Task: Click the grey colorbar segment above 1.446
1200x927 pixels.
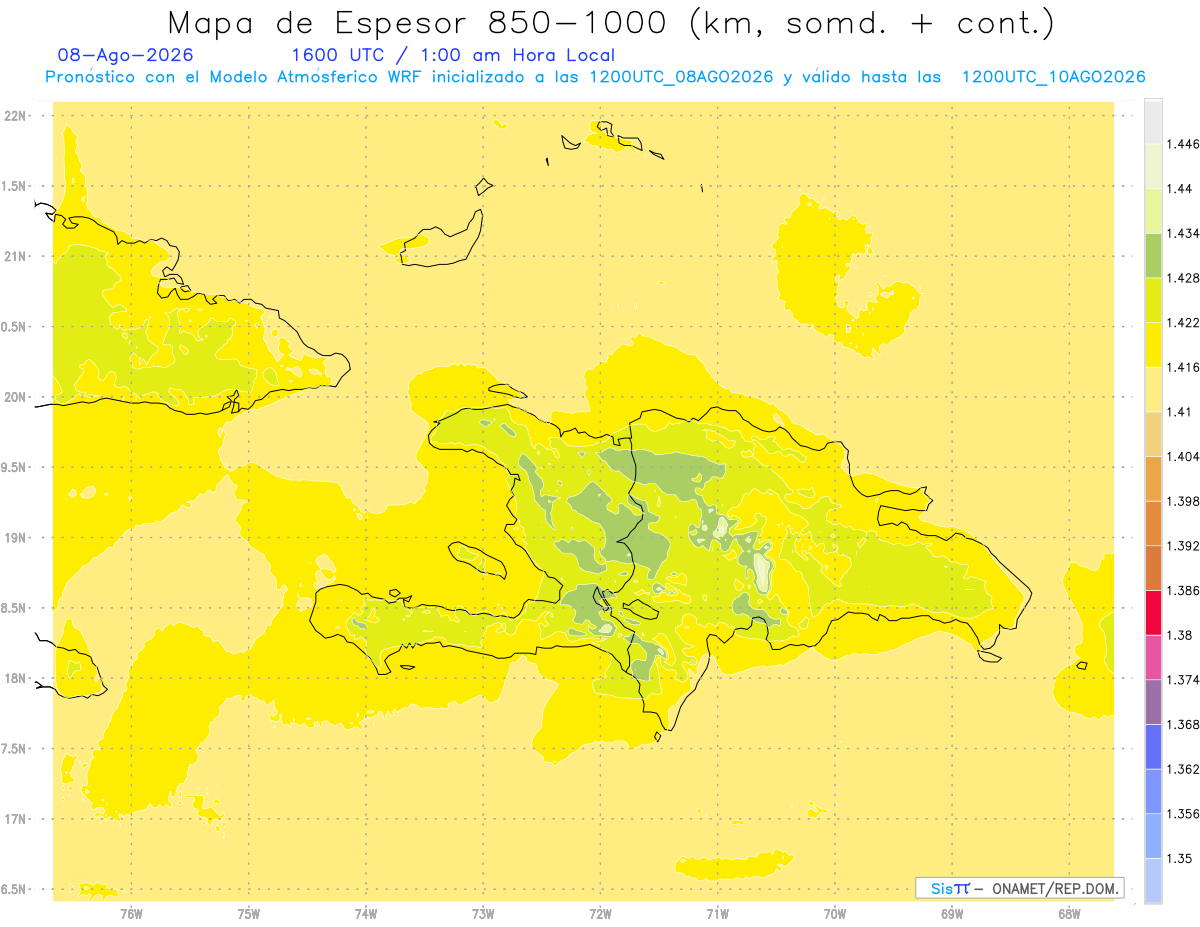Action: click(x=1153, y=122)
